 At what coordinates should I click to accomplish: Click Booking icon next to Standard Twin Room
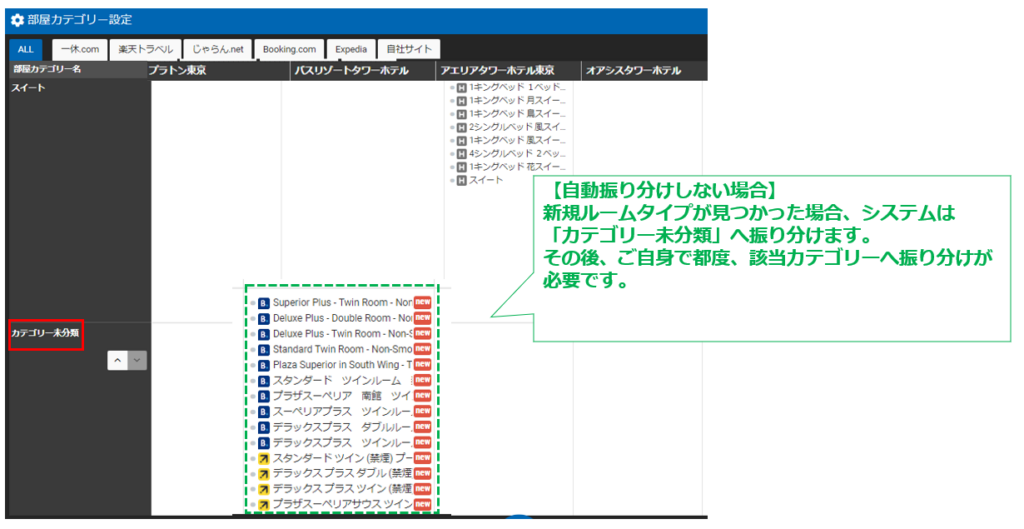click(x=263, y=349)
